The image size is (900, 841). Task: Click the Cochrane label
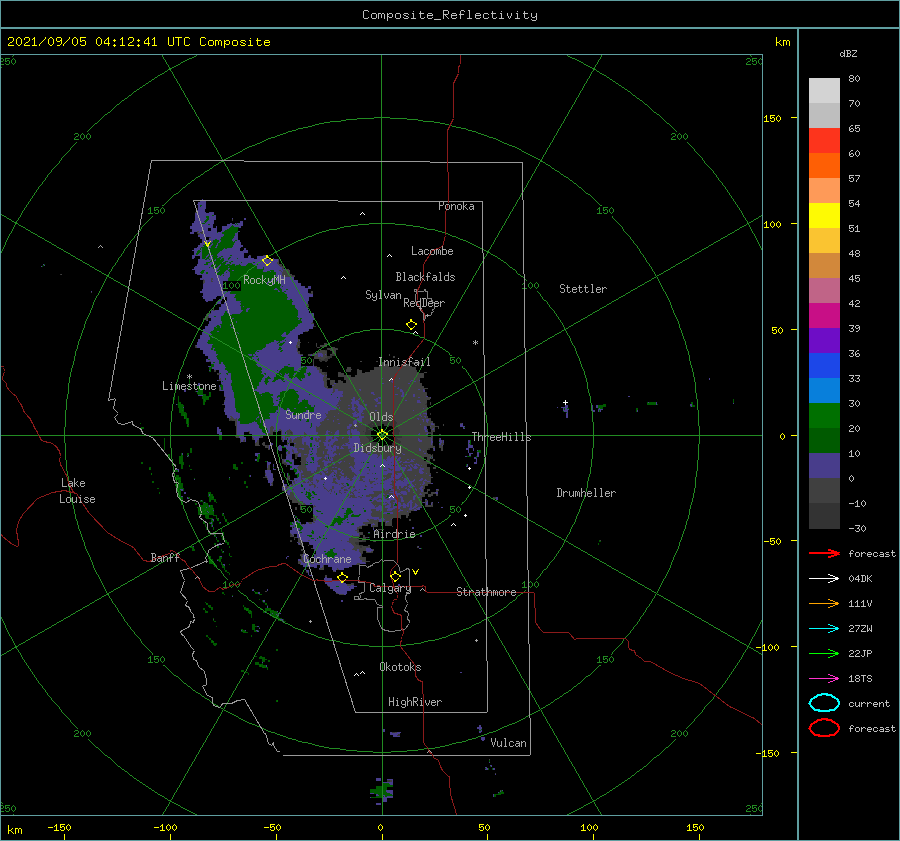[327, 559]
